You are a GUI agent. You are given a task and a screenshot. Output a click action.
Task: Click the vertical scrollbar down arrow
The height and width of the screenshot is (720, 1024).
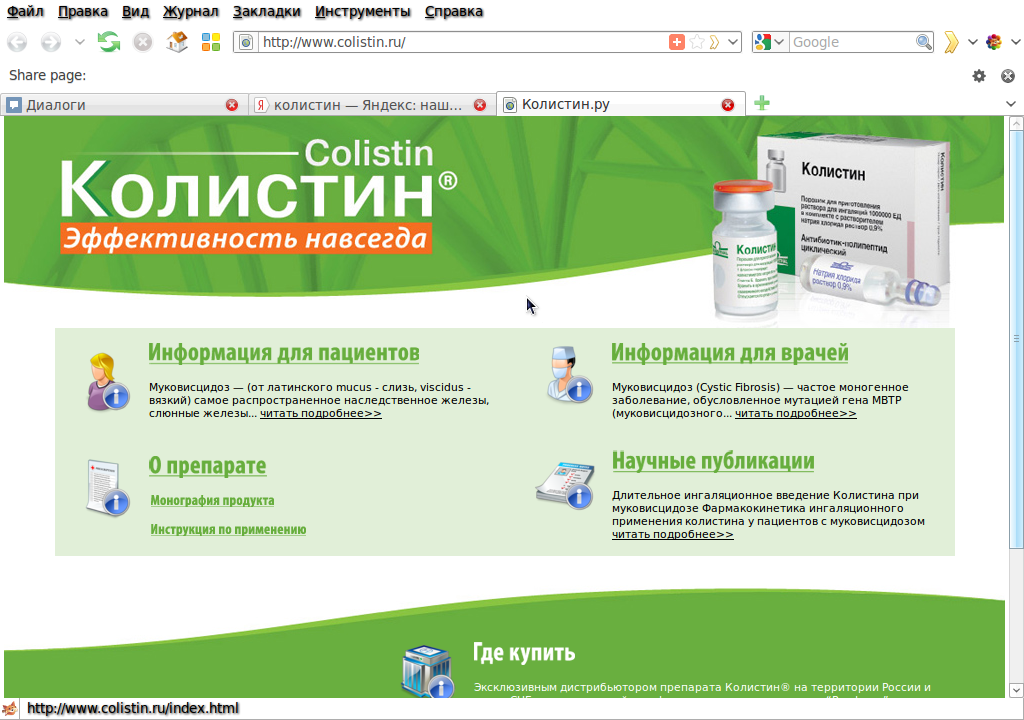click(x=1016, y=690)
